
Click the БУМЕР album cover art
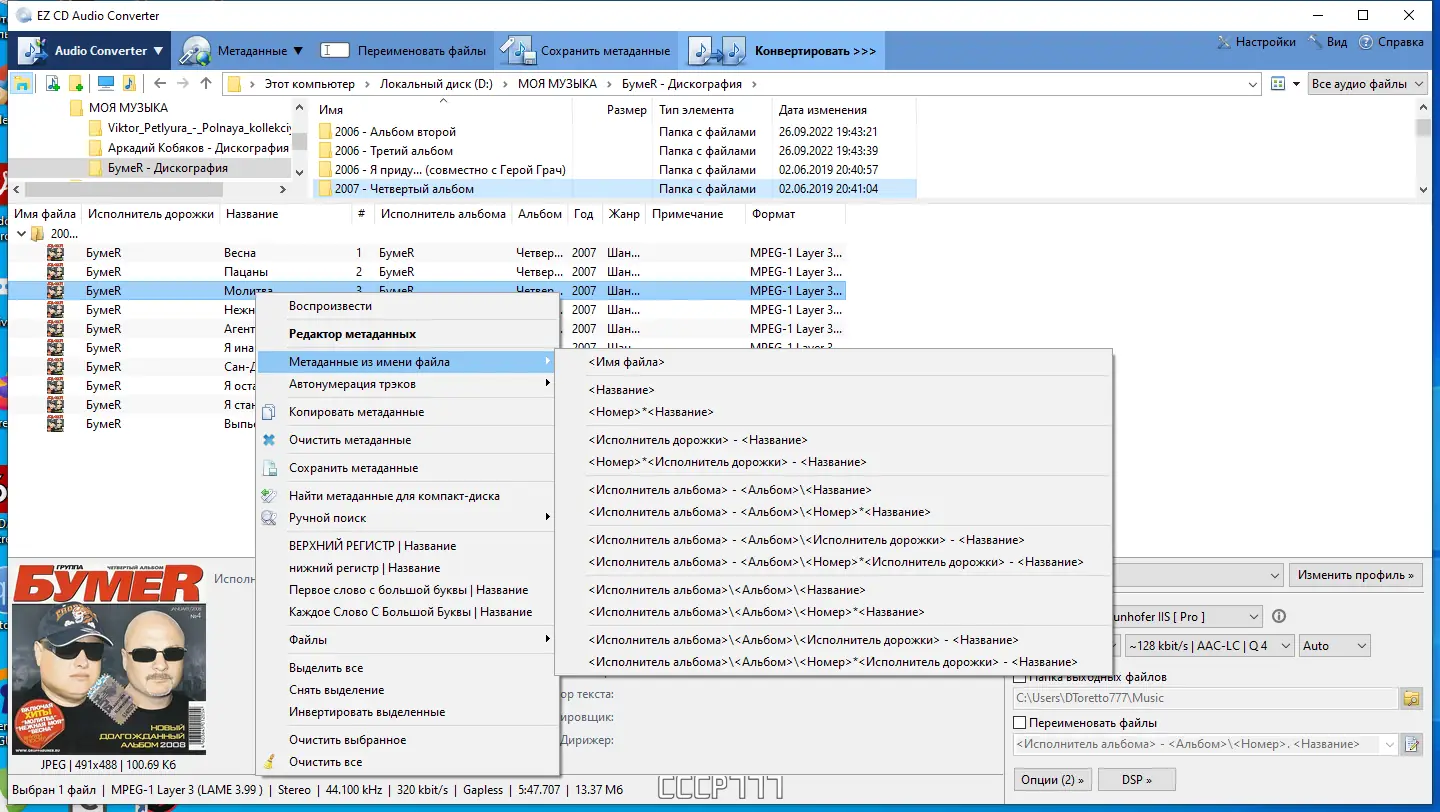click(x=108, y=660)
